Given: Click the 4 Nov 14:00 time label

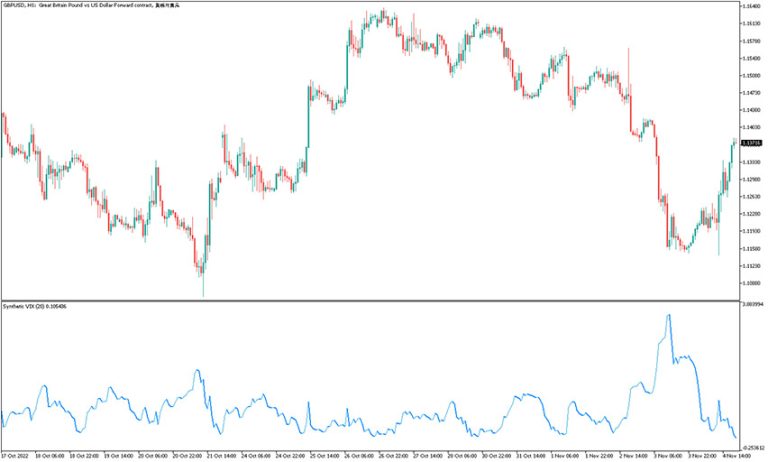Looking at the screenshot, I should [737, 456].
